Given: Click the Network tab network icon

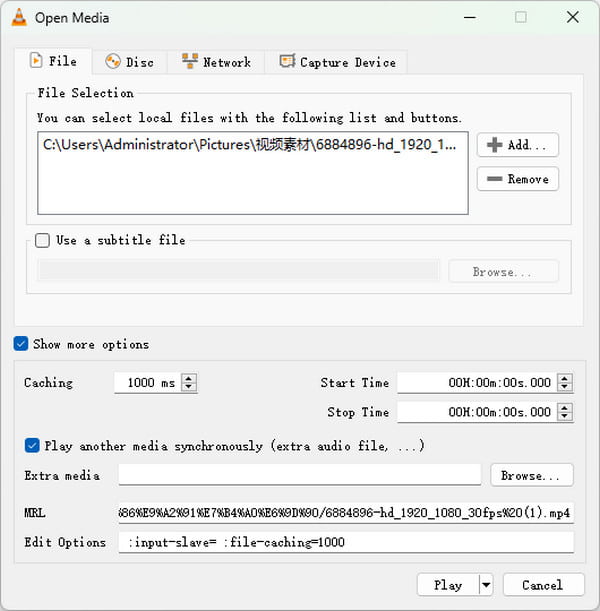Looking at the screenshot, I should pyautogui.click(x=190, y=61).
